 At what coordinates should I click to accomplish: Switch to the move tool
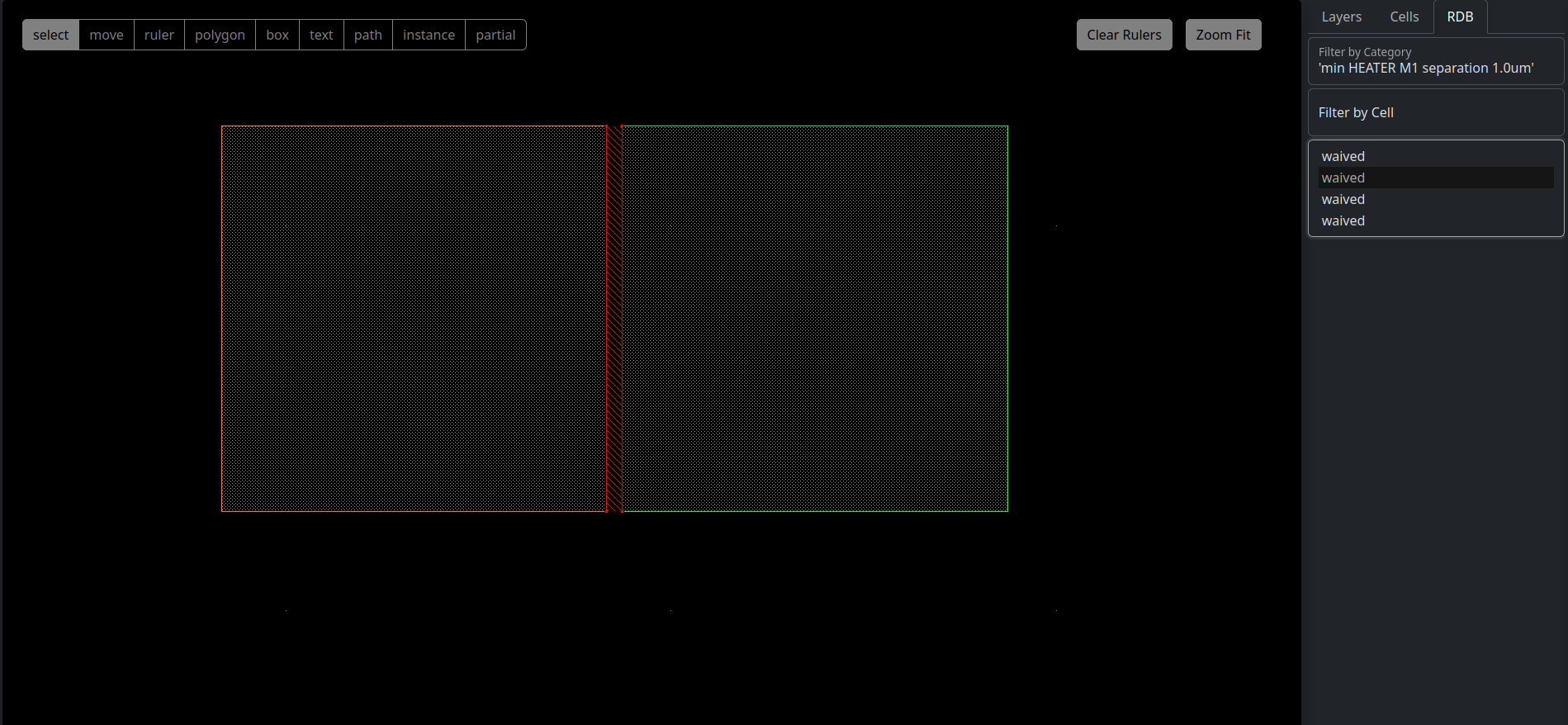click(107, 35)
